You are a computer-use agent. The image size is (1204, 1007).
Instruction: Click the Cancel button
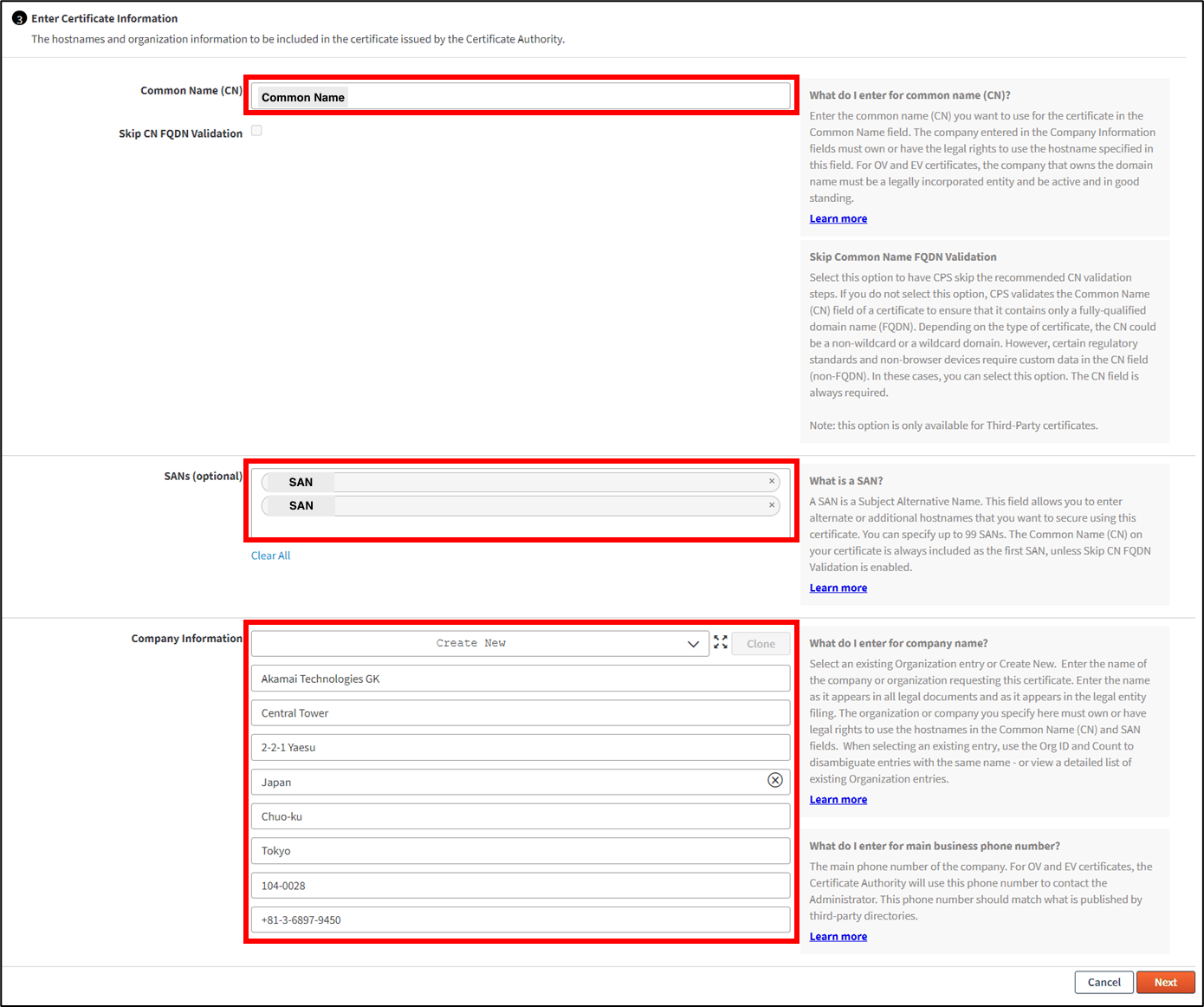[1104, 982]
